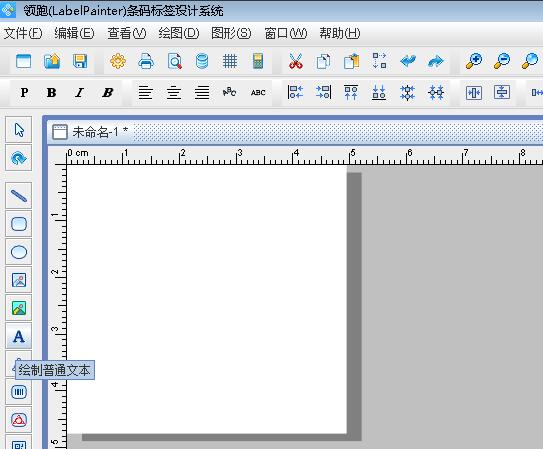The image size is (543, 449).
Task: Toggle italic I formatting
Action: tap(79, 92)
